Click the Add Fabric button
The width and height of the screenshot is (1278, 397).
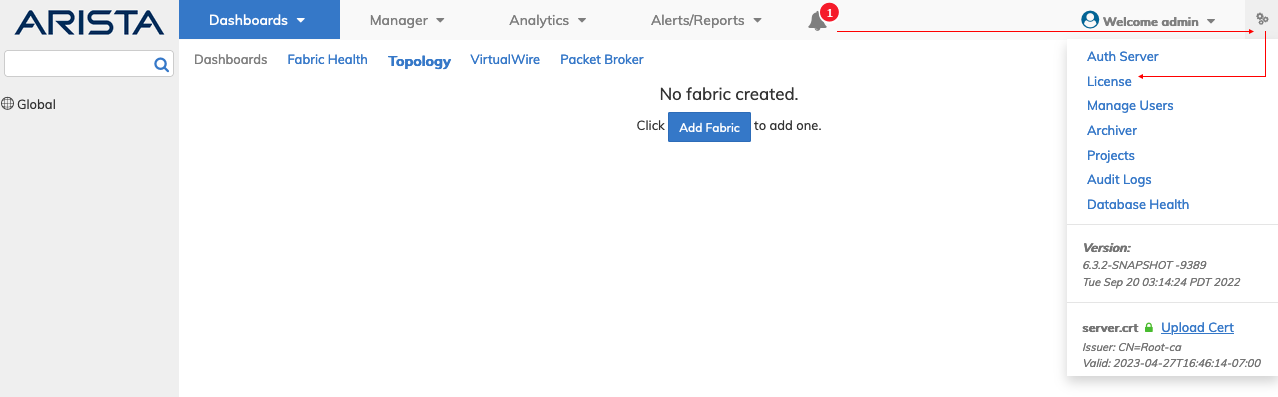pyautogui.click(x=709, y=127)
